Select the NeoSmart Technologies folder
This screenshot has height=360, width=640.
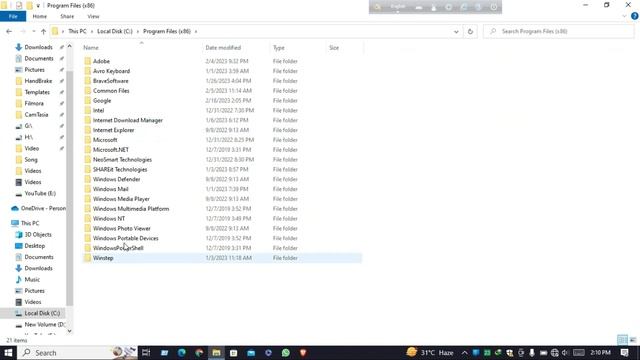tap(122, 160)
